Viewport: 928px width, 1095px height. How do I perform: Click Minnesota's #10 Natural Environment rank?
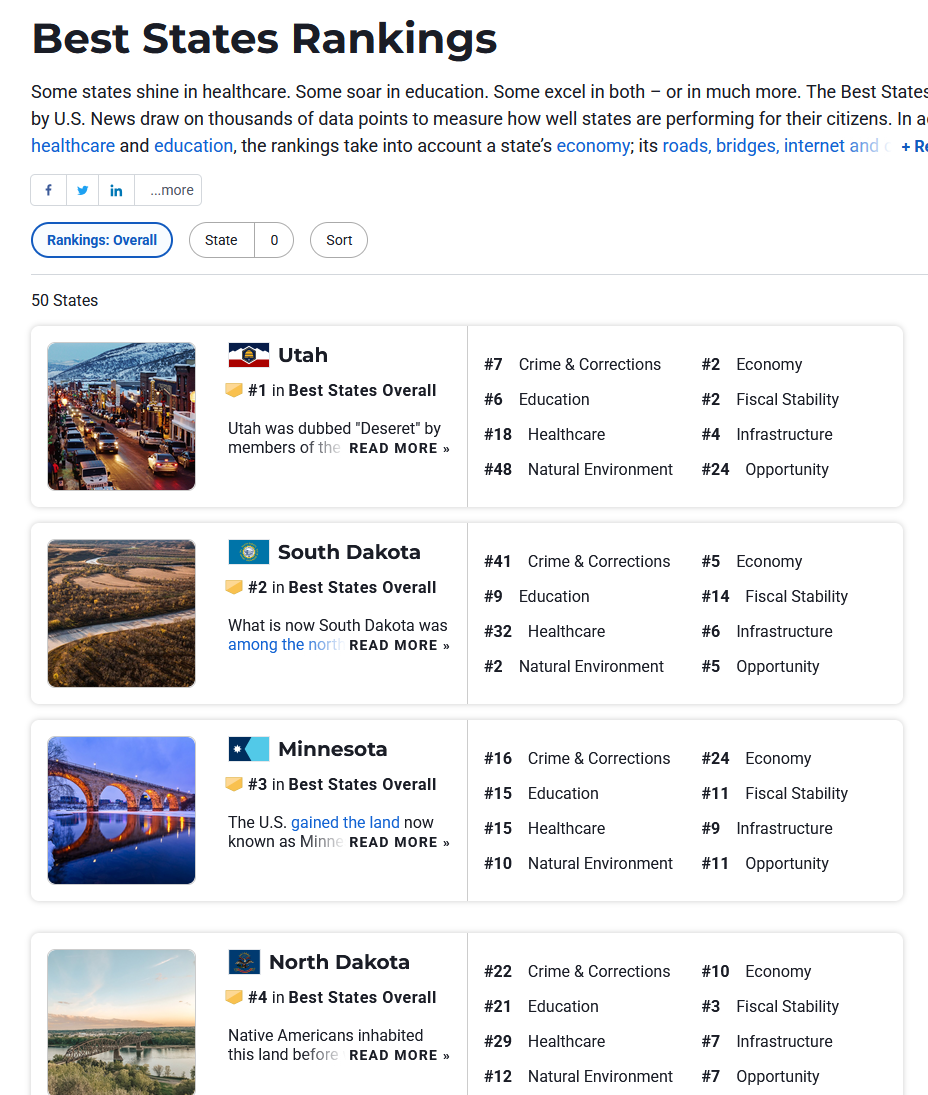click(x=578, y=863)
